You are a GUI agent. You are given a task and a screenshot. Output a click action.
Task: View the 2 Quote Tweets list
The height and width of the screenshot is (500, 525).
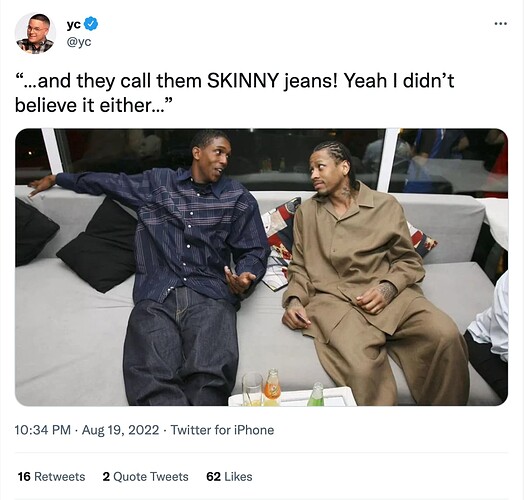point(145,477)
